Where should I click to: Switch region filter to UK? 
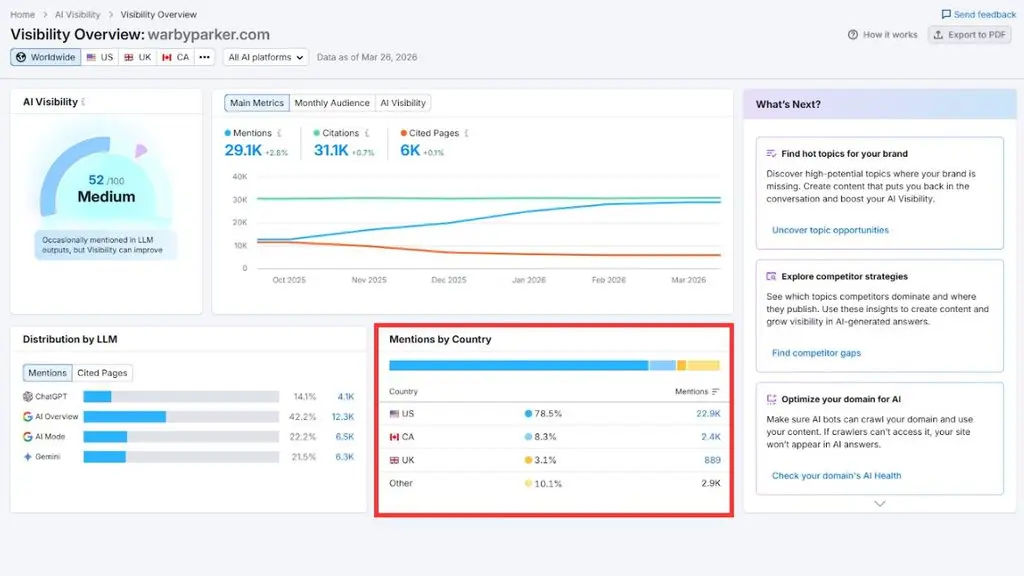coord(138,57)
